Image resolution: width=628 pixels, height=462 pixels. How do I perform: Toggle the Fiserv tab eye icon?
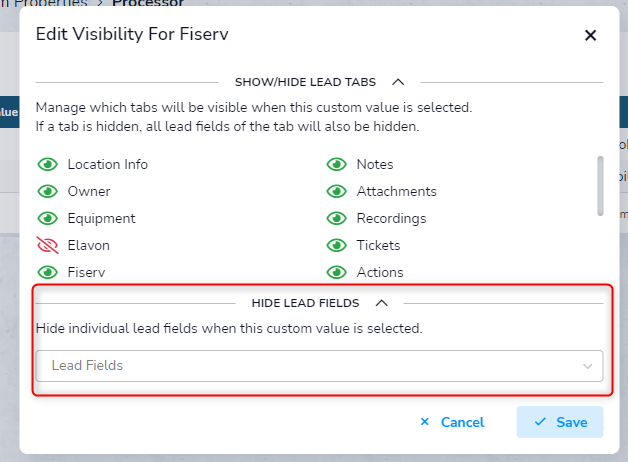(48, 273)
